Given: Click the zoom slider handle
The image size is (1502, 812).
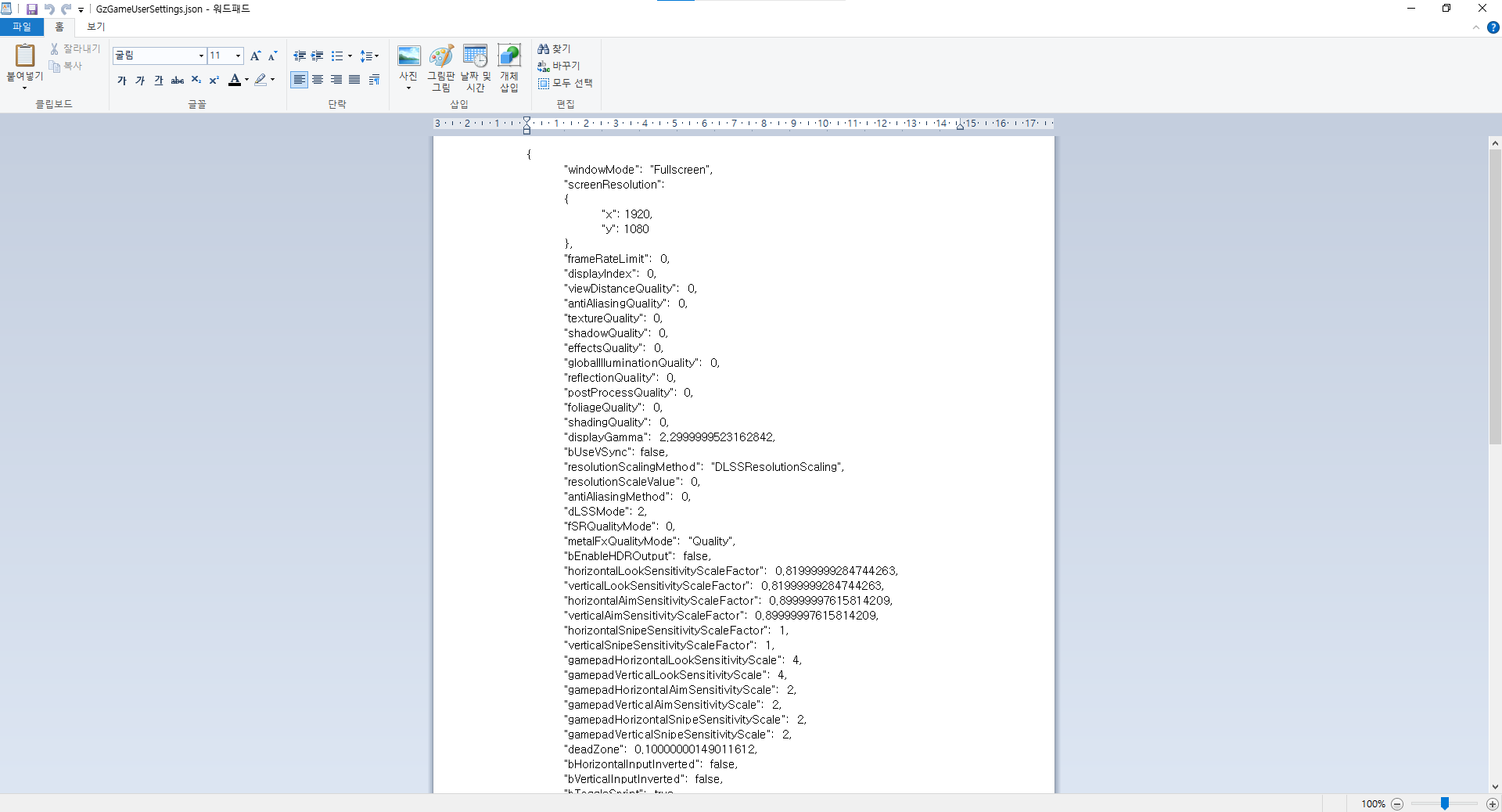Looking at the screenshot, I should [x=1445, y=803].
